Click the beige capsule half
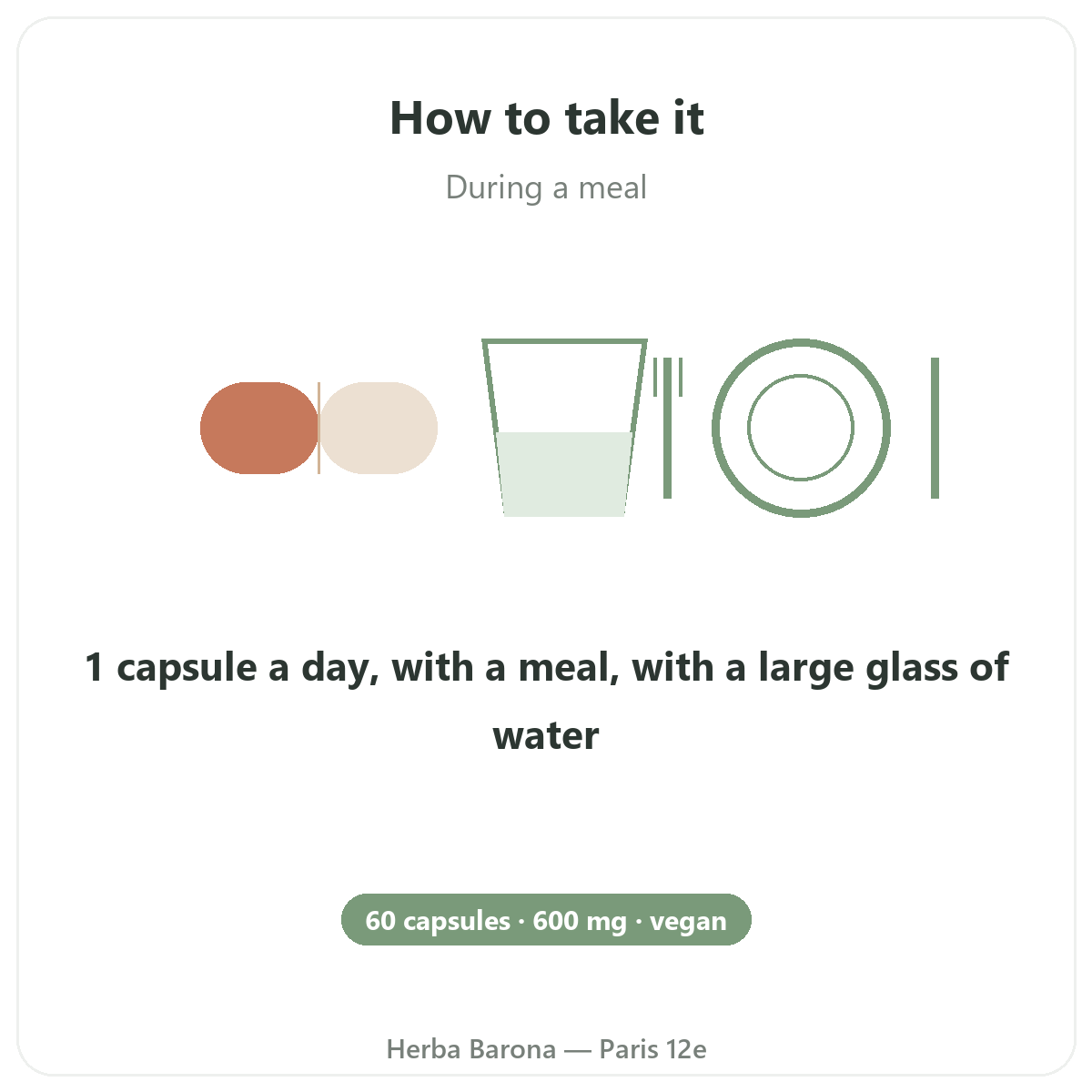1092x1092 pixels. pos(379,428)
